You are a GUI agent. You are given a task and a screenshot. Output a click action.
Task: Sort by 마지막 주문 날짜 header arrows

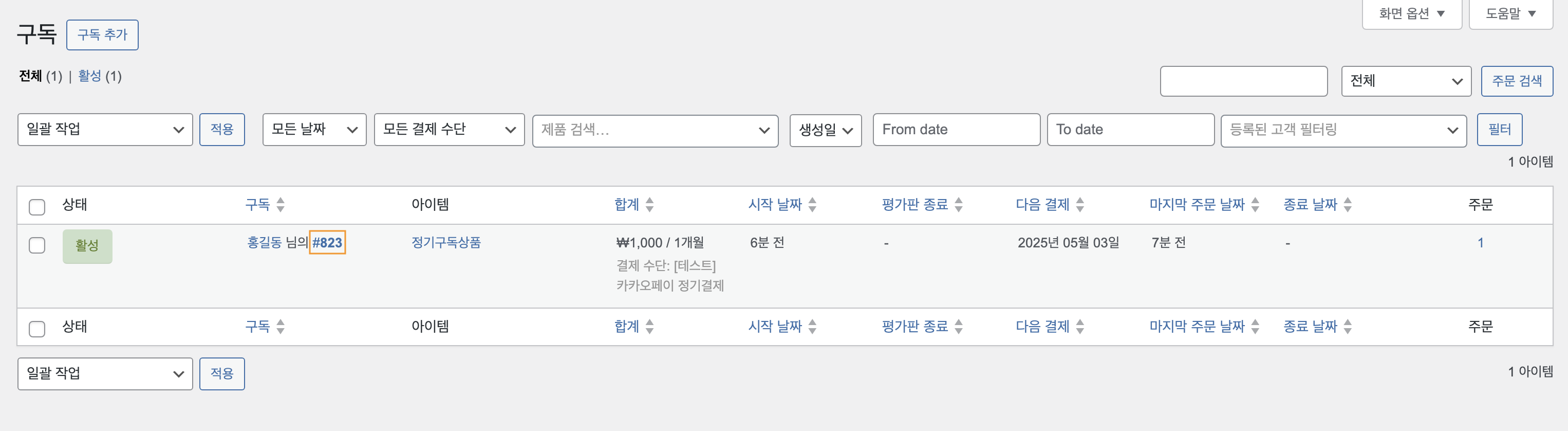[x=1255, y=204]
